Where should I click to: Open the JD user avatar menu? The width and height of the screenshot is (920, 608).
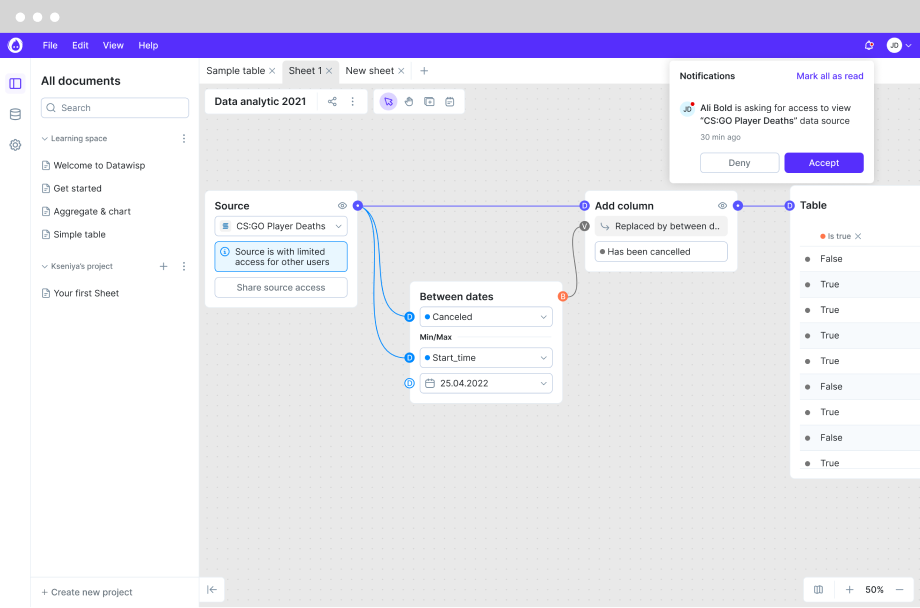point(894,45)
